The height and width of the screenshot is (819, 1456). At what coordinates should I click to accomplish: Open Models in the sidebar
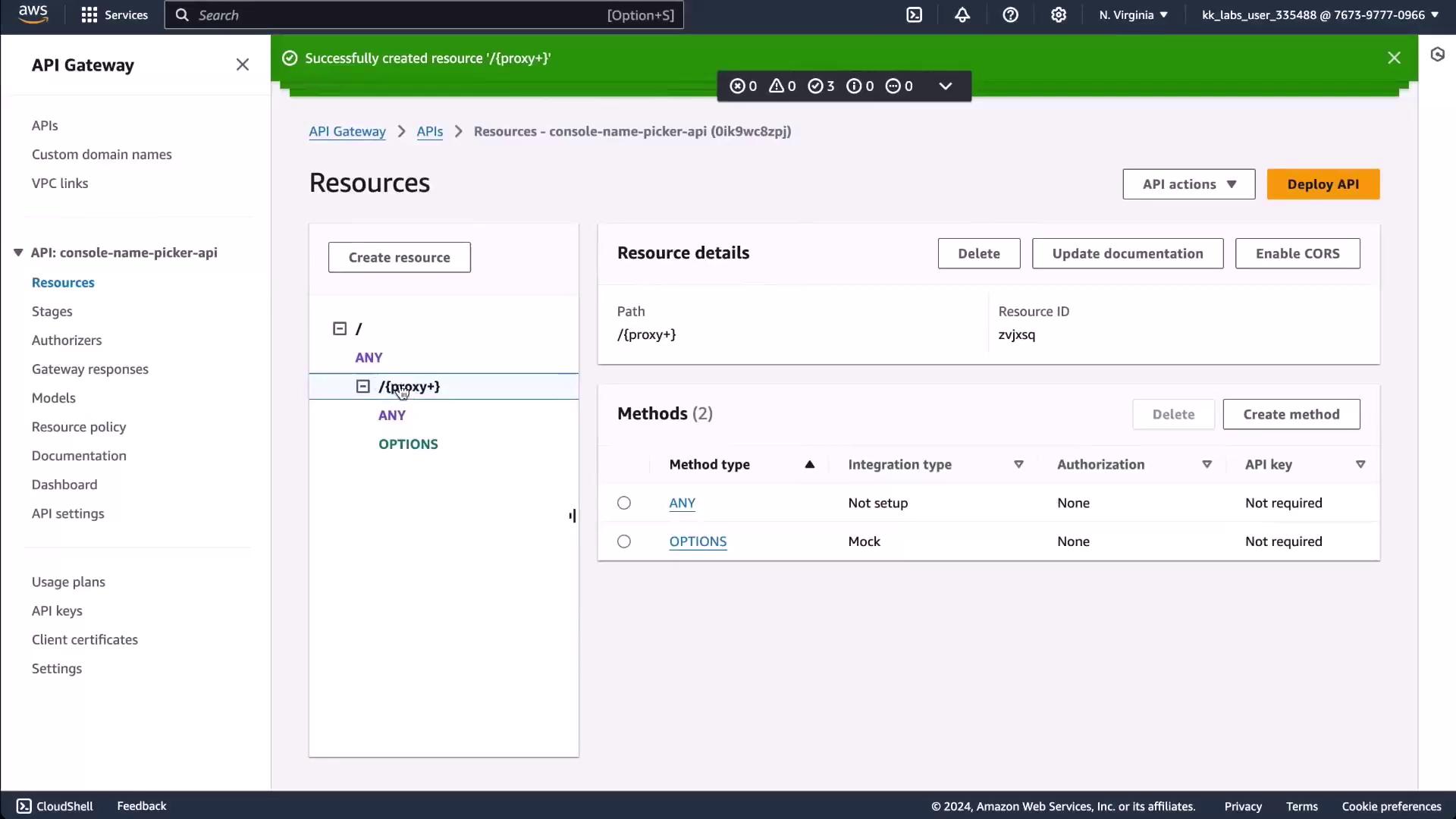click(54, 397)
